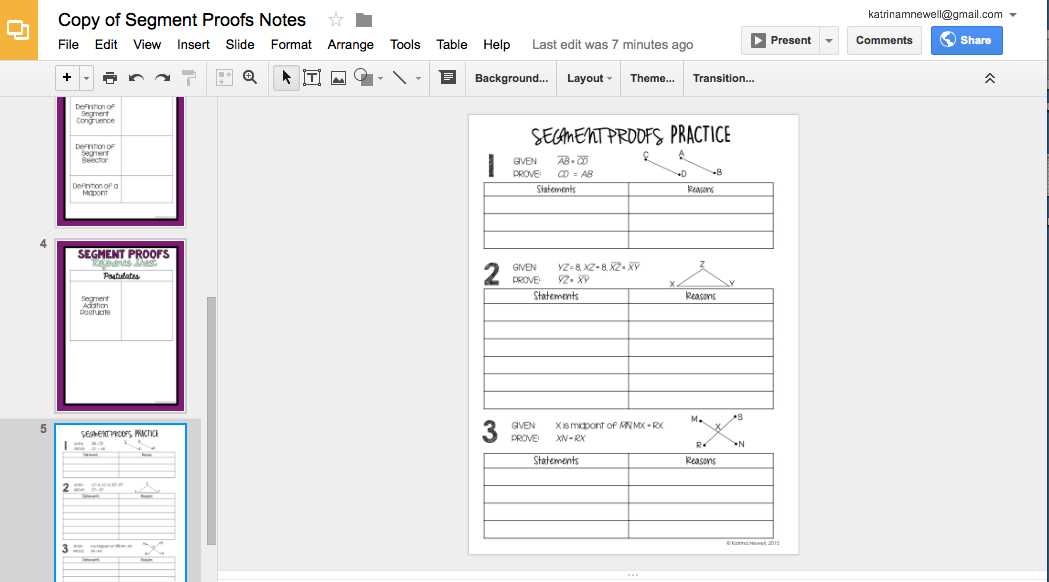Open account dropdown for katrinamnewell@gmail.com

point(1013,15)
